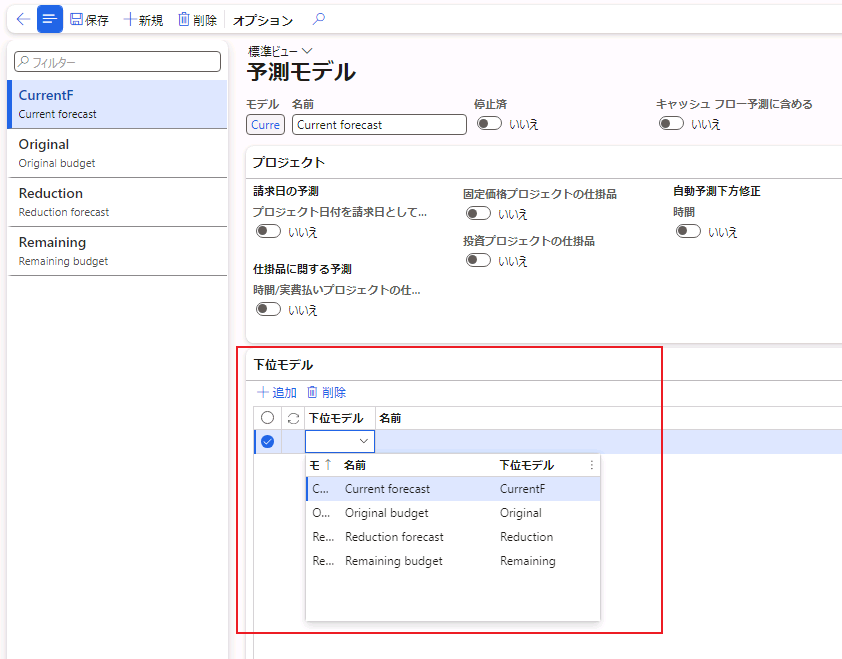
Task: Click the search magnifier icon in toolbar
Action: [318, 19]
